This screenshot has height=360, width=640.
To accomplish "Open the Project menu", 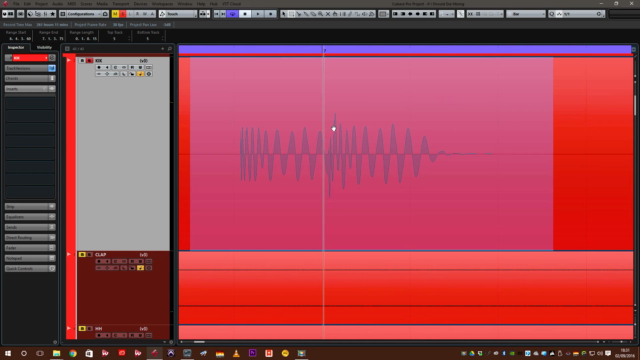I will click(41, 4).
